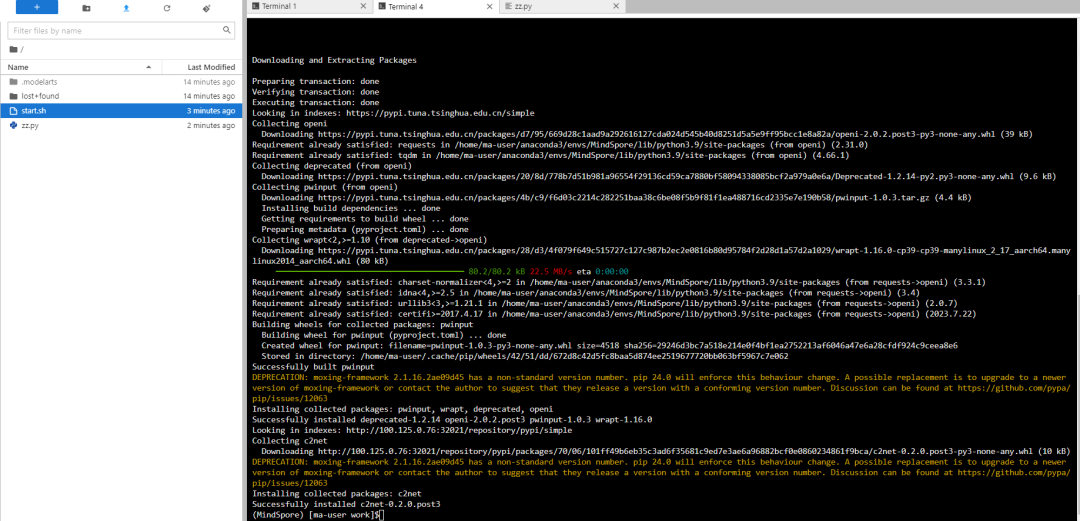Click the '14 minutes ago' time for .modelarts
Viewport: 1080px width, 521px height.
click(x=209, y=81)
